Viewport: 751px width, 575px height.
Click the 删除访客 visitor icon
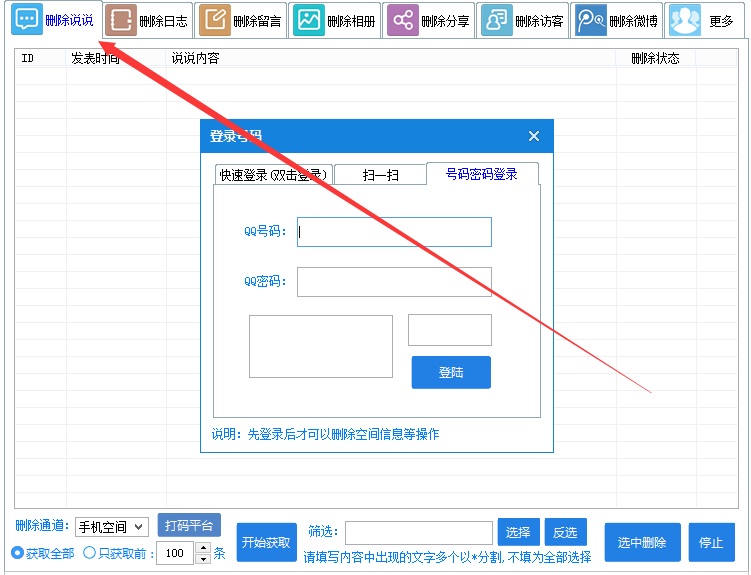497,20
